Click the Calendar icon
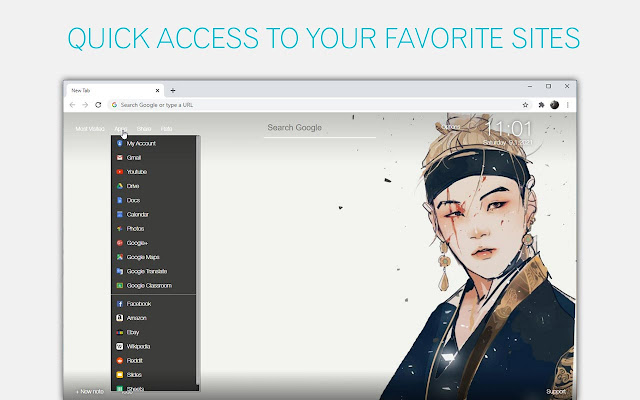The image size is (640, 400). click(x=120, y=214)
